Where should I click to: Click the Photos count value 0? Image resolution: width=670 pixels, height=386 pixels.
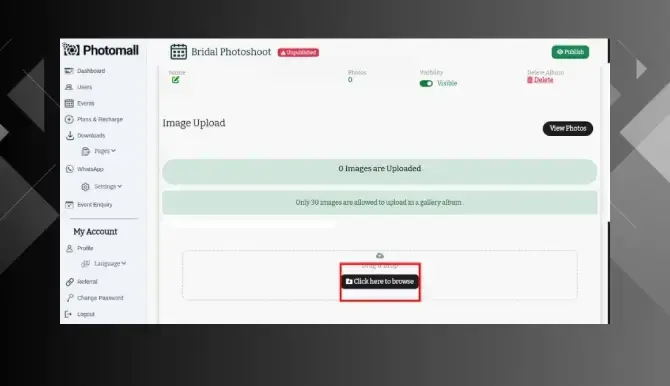click(x=350, y=80)
